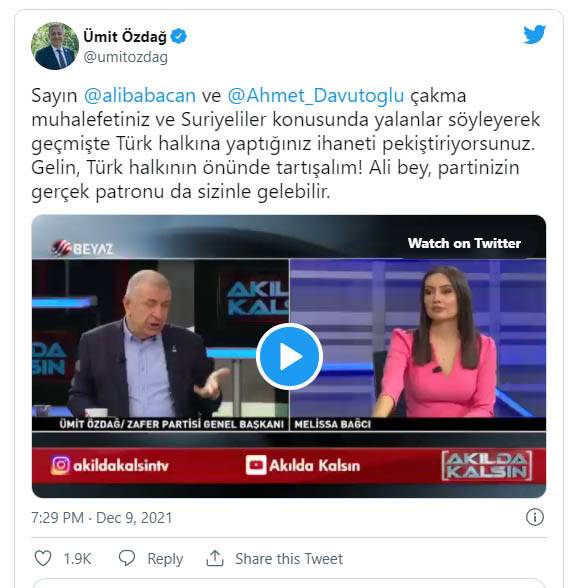Click the Akılda Kalsın logo in video

click(487, 465)
